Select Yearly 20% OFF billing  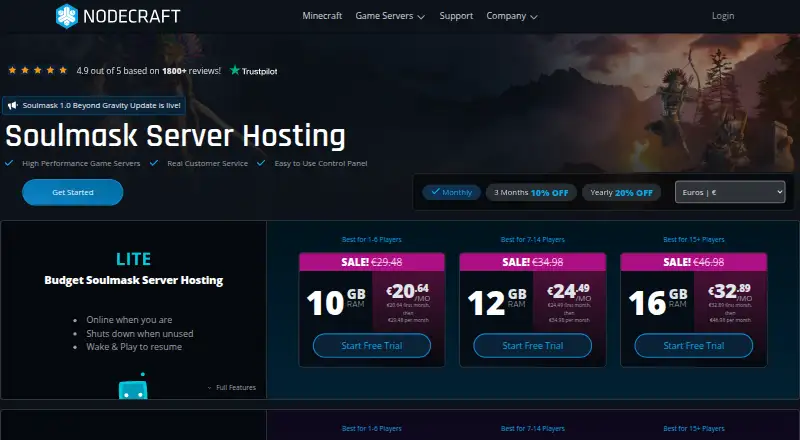pos(621,192)
